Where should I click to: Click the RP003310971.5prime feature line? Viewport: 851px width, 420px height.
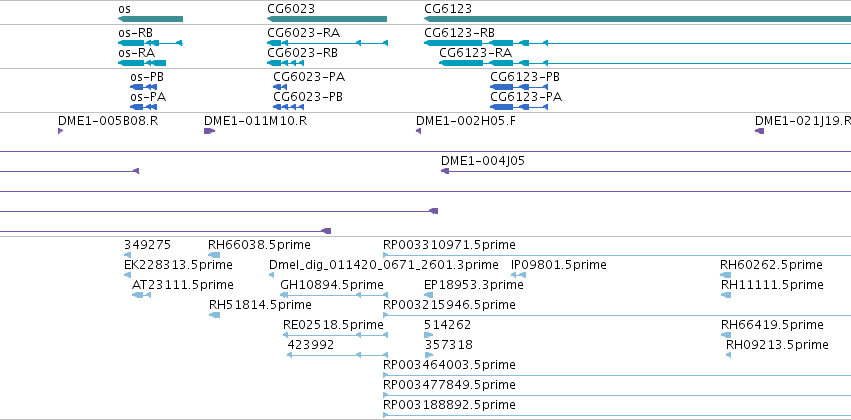pyautogui.click(x=617, y=255)
